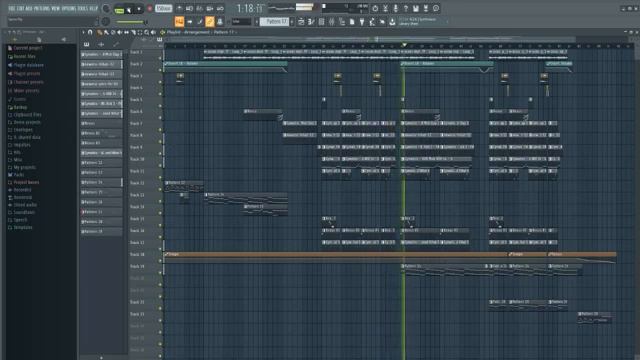This screenshot has height=360, width=640.
Task: Click arrow right of pattern selector
Action: [x=292, y=21]
